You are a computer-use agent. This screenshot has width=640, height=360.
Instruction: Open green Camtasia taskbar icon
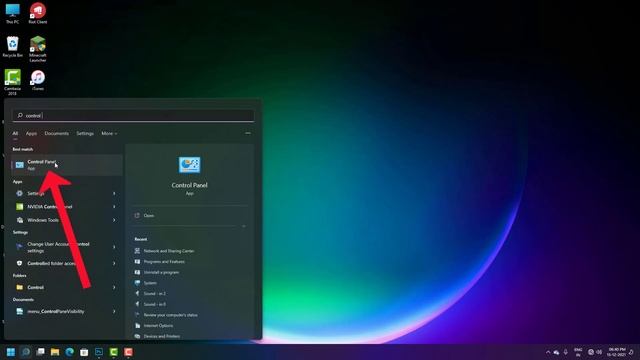coord(113,352)
